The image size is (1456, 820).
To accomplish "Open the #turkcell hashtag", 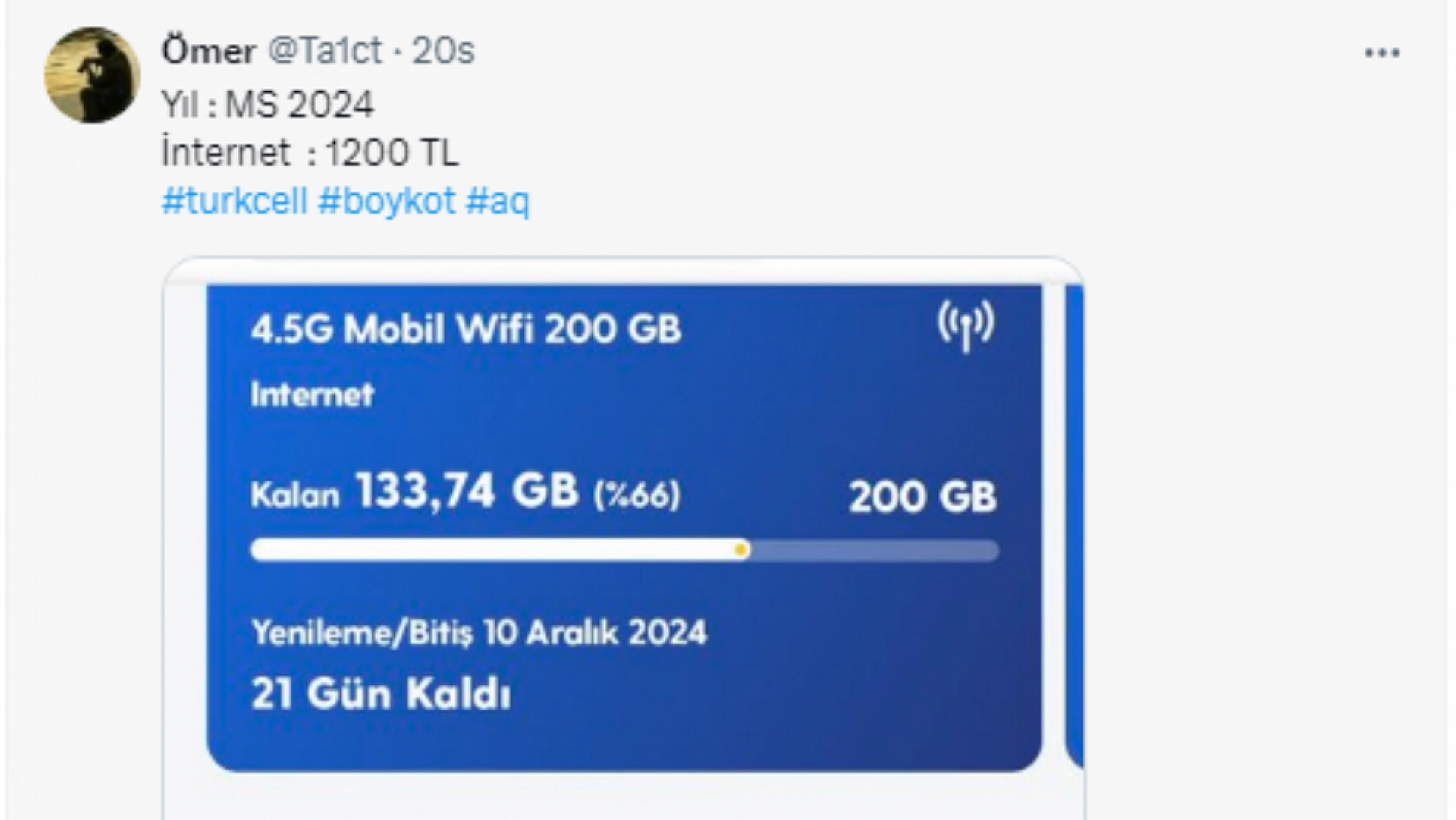I will [235, 201].
